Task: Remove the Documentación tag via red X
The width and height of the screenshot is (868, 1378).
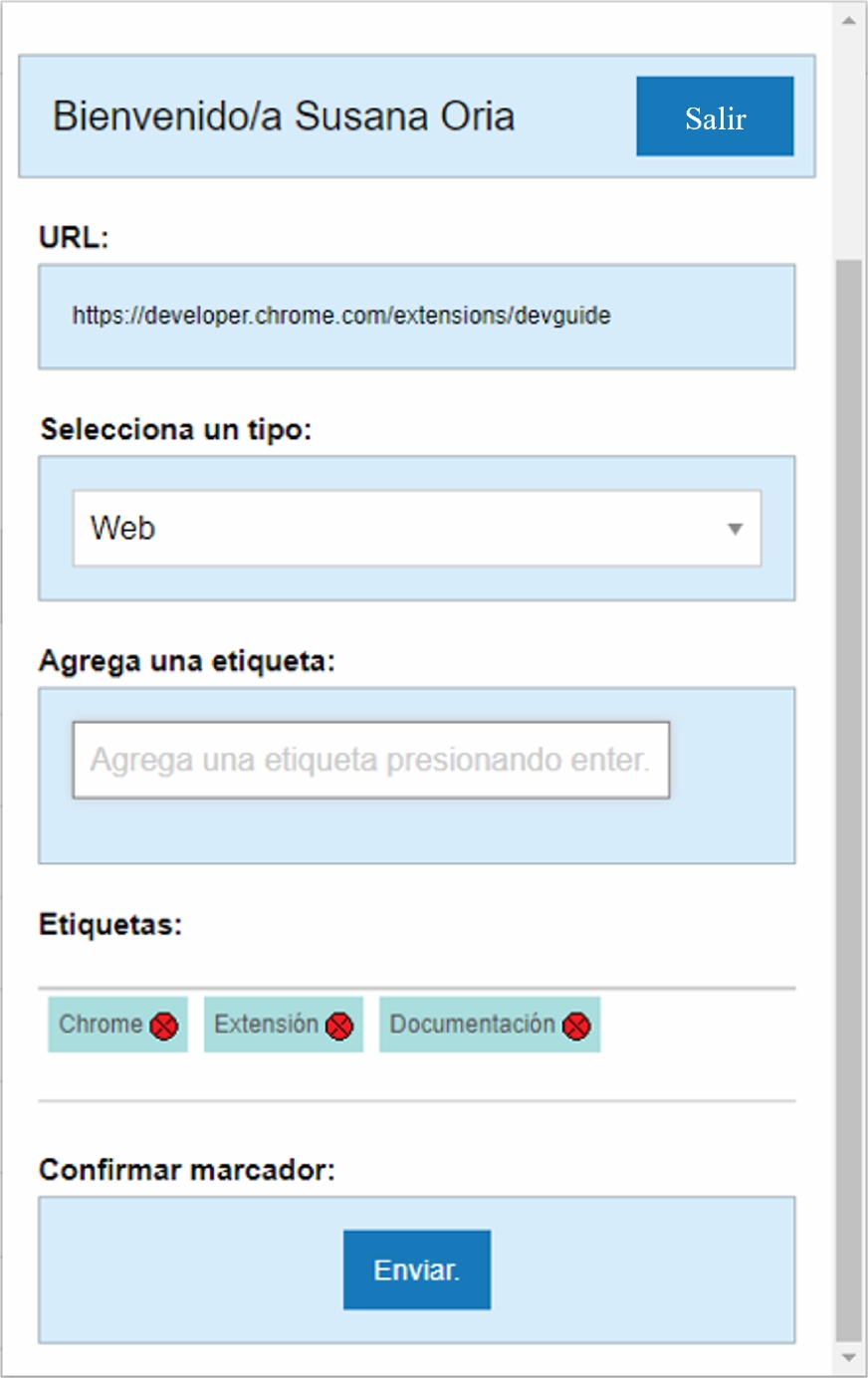Action: (x=576, y=1026)
